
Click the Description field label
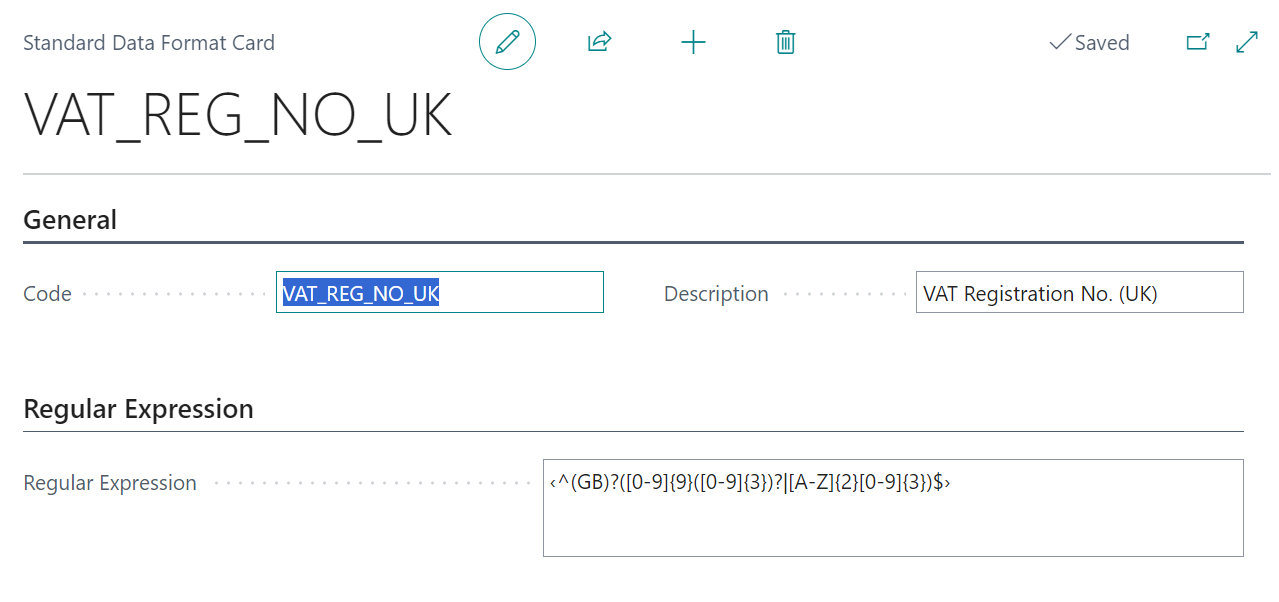click(x=716, y=294)
